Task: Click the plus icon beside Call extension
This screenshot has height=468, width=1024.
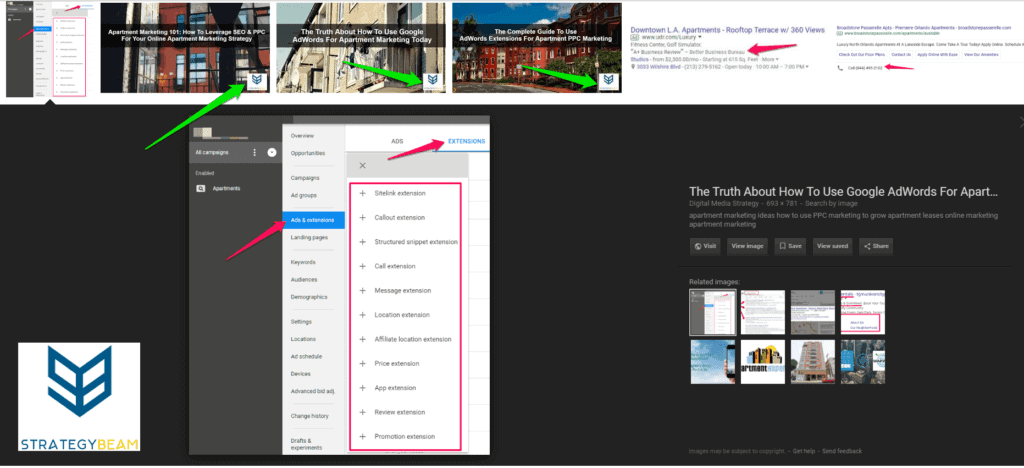Action: 362,266
